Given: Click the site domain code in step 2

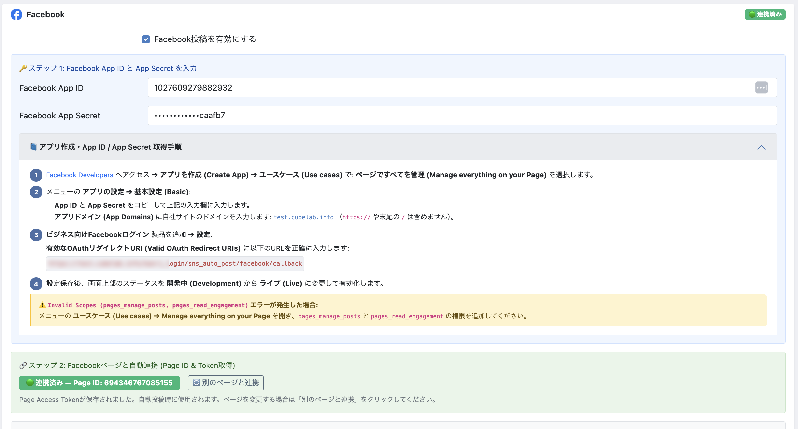Looking at the screenshot, I should pos(304,217).
